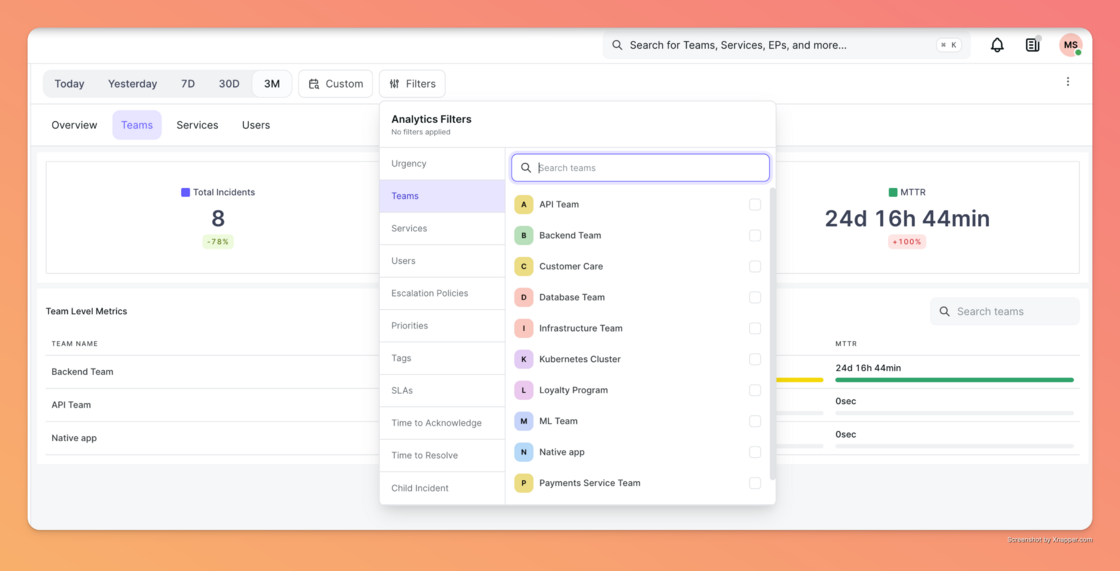The width and height of the screenshot is (1120, 571).
Task: Switch to the Users tab
Action: 256,125
